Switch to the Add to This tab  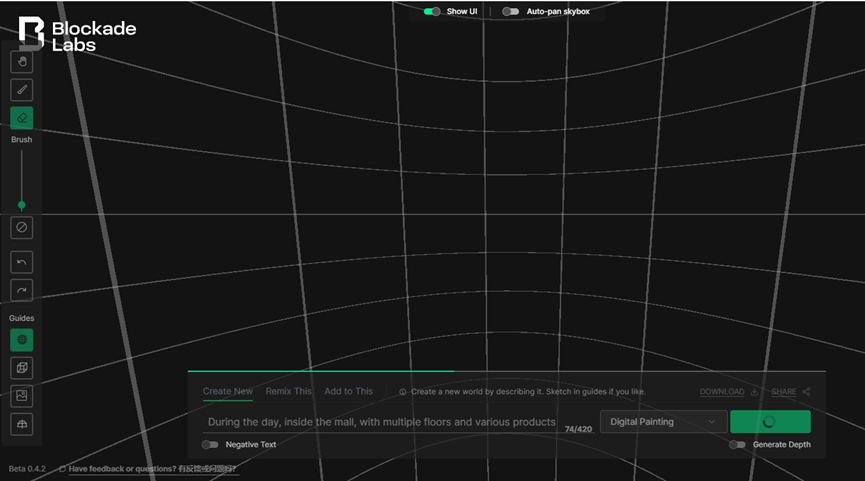click(348, 391)
